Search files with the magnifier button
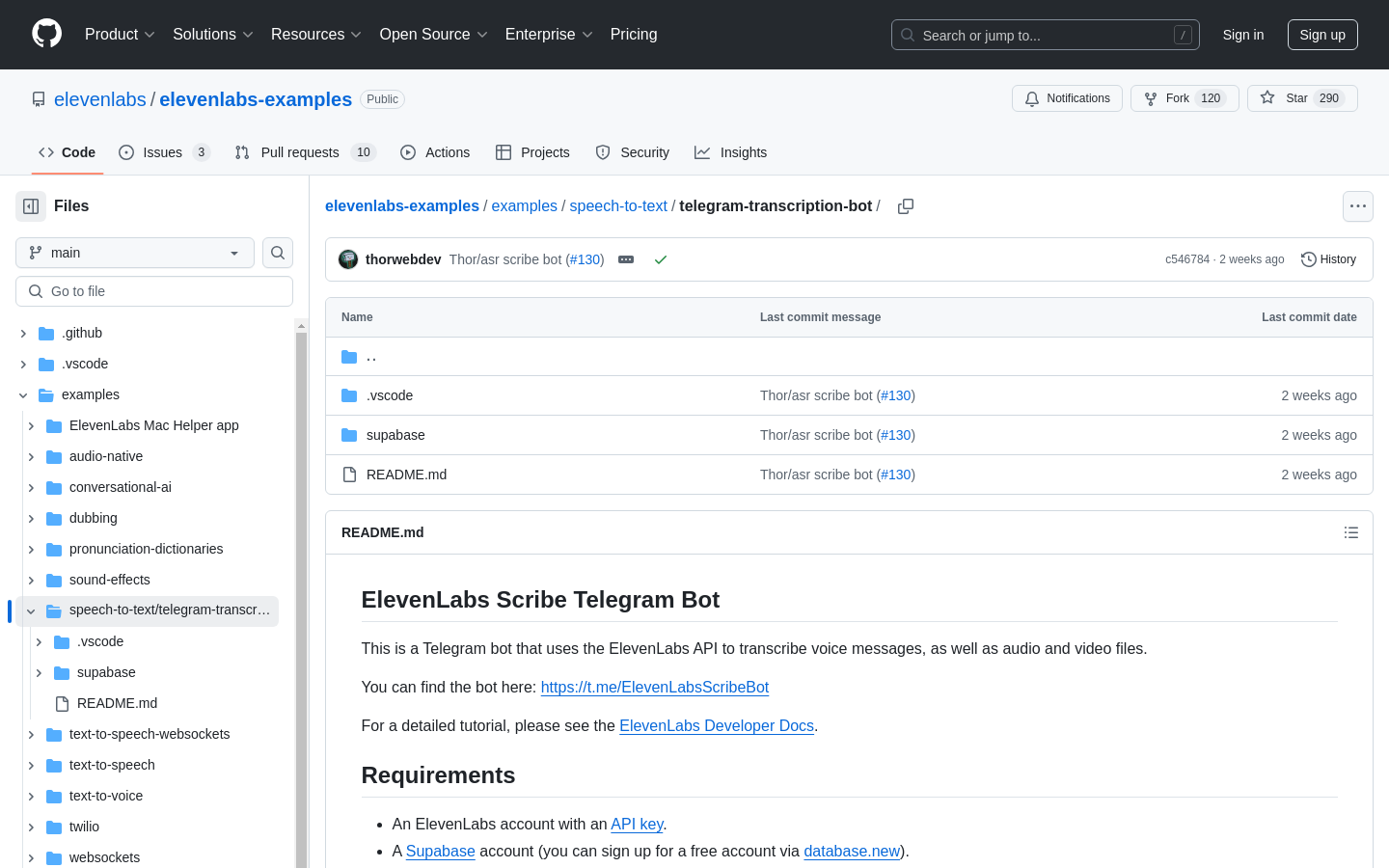Image resolution: width=1389 pixels, height=868 pixels. [x=278, y=253]
